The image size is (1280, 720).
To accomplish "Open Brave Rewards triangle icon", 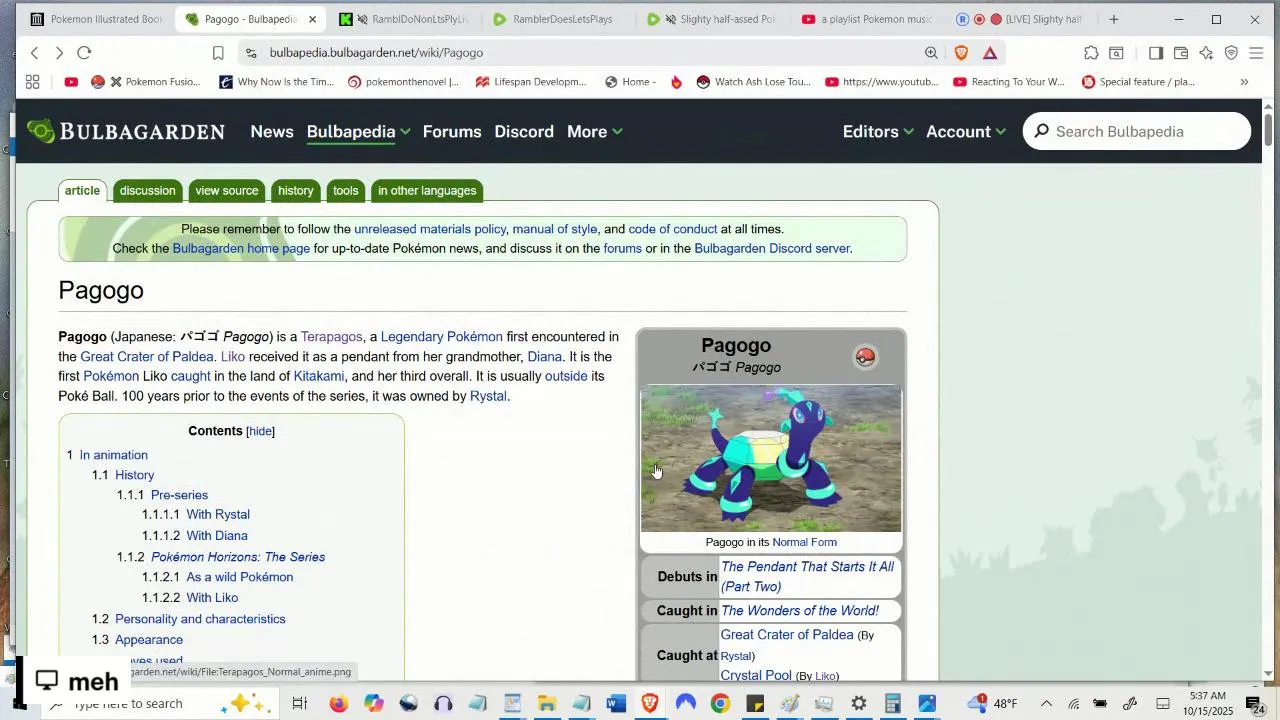I will coord(990,53).
